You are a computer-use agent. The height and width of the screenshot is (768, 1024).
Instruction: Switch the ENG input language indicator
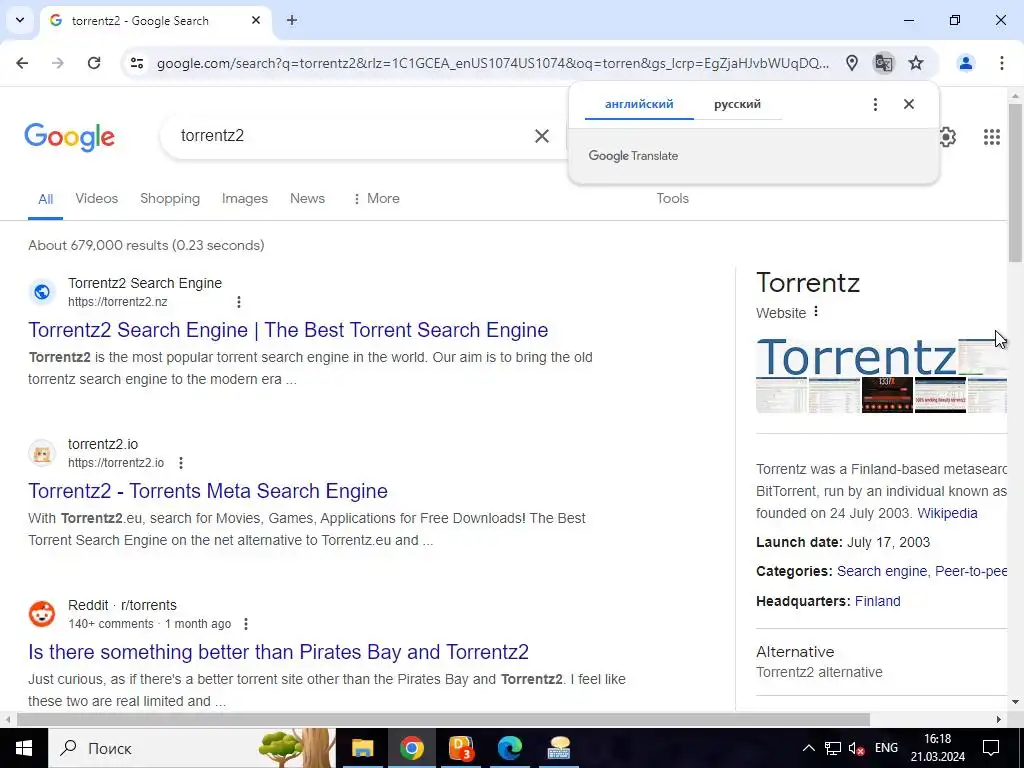[x=886, y=748]
